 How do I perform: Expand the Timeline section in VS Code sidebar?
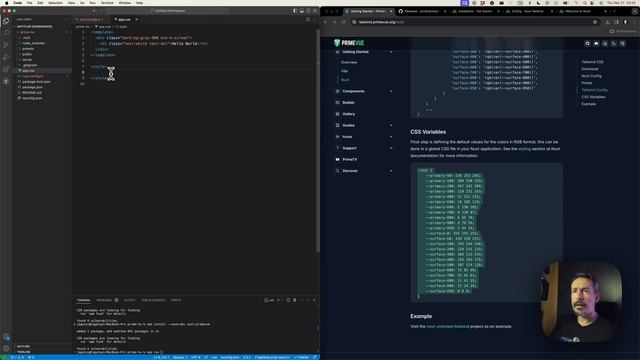click(x=23, y=352)
